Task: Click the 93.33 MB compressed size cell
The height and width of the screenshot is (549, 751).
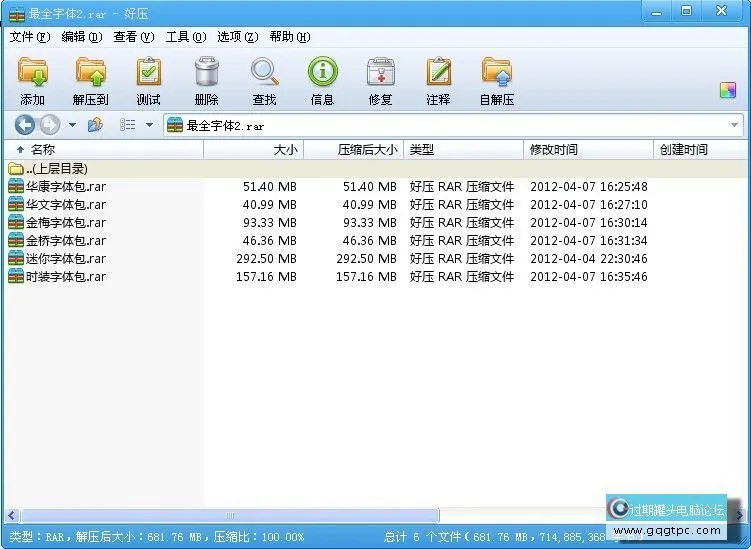Action: coord(369,223)
